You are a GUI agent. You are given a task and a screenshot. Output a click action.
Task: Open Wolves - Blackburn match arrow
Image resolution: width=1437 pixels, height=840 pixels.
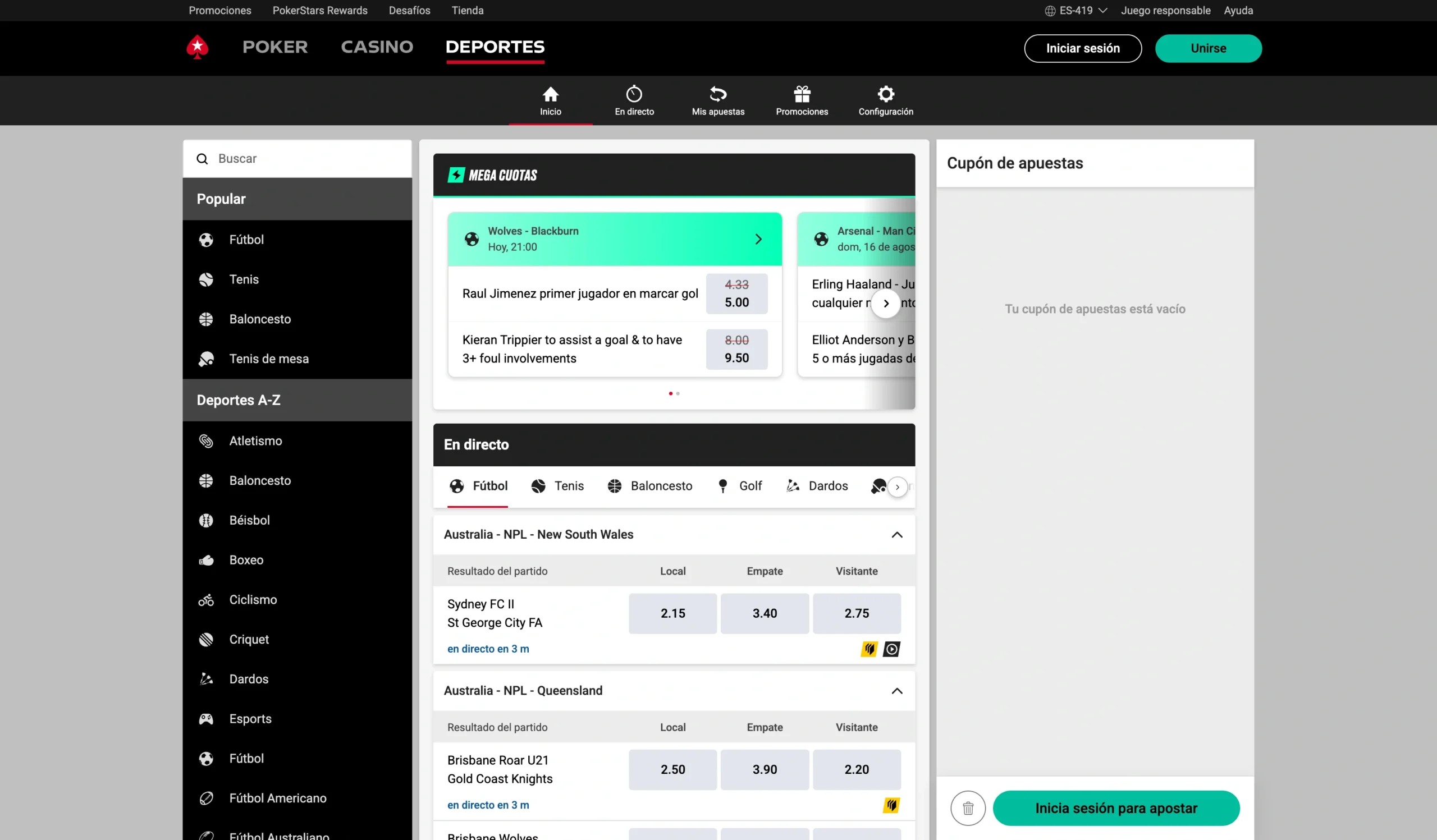(x=758, y=240)
